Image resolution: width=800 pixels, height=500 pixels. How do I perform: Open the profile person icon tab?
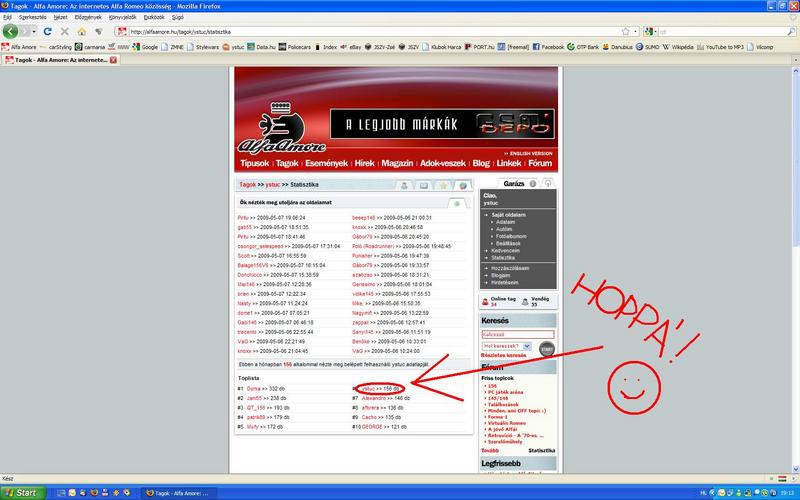click(404, 185)
